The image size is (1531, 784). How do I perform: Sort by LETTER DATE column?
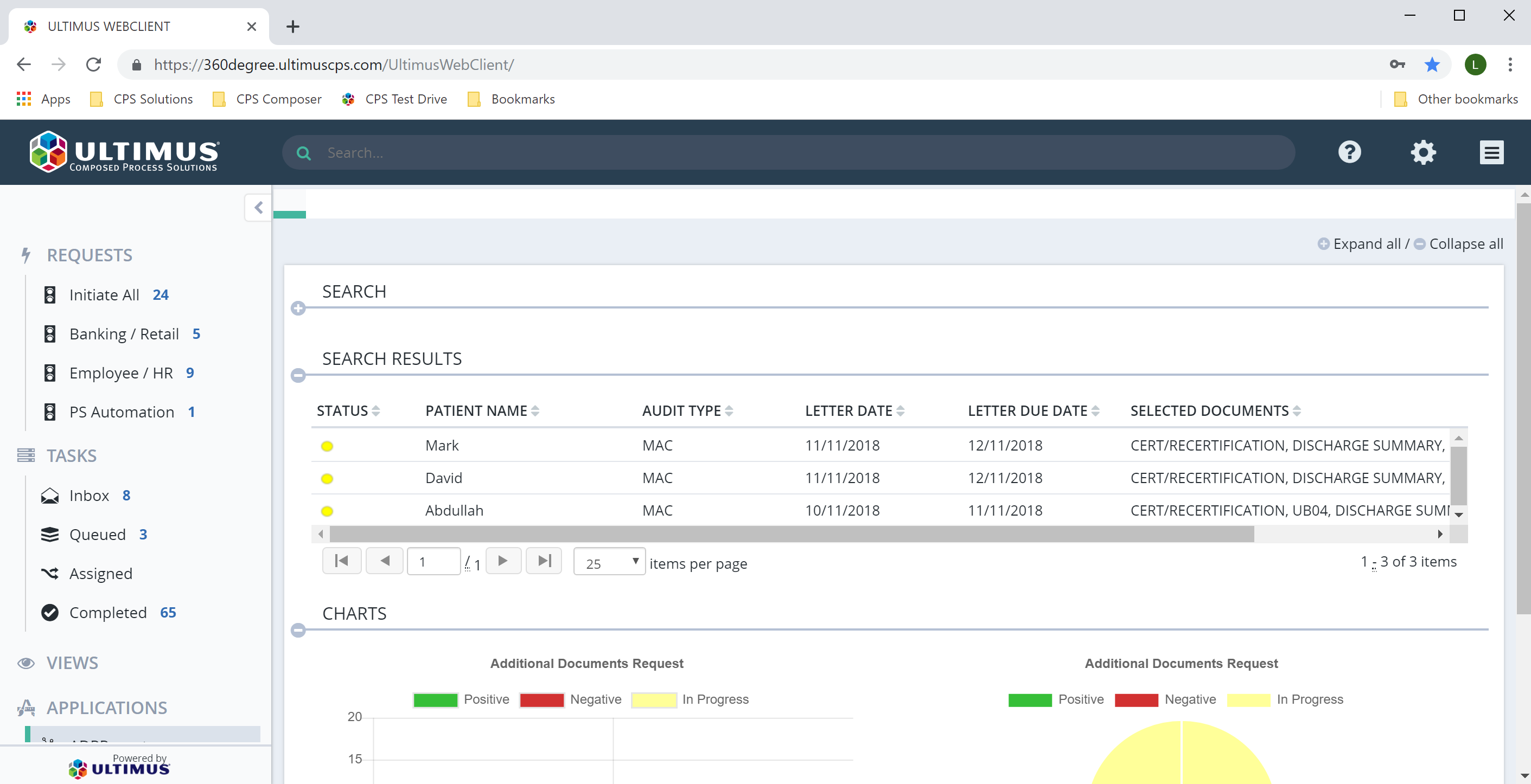coord(854,411)
